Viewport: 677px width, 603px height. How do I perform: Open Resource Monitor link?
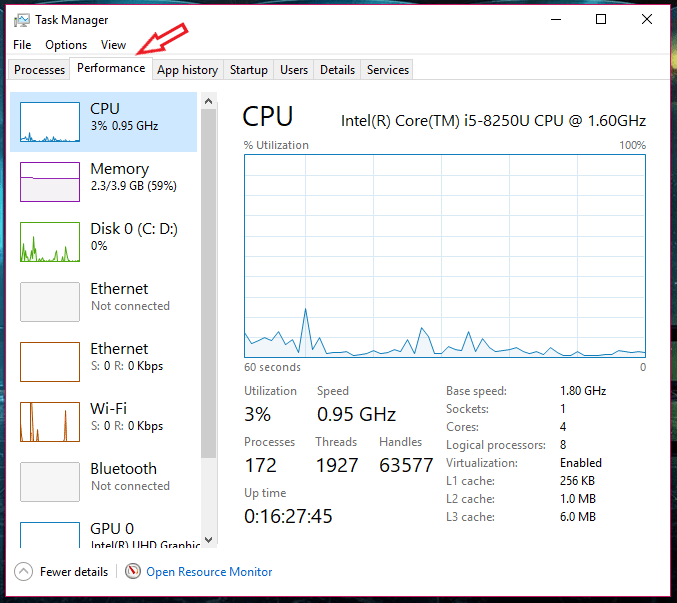click(x=209, y=572)
